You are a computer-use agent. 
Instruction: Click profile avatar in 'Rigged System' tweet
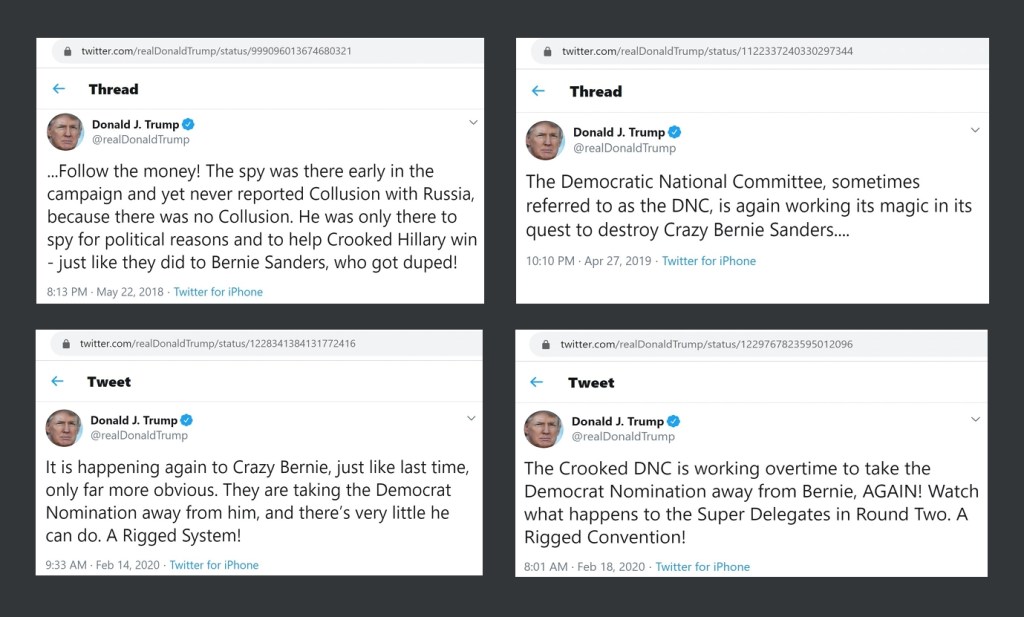[64, 428]
